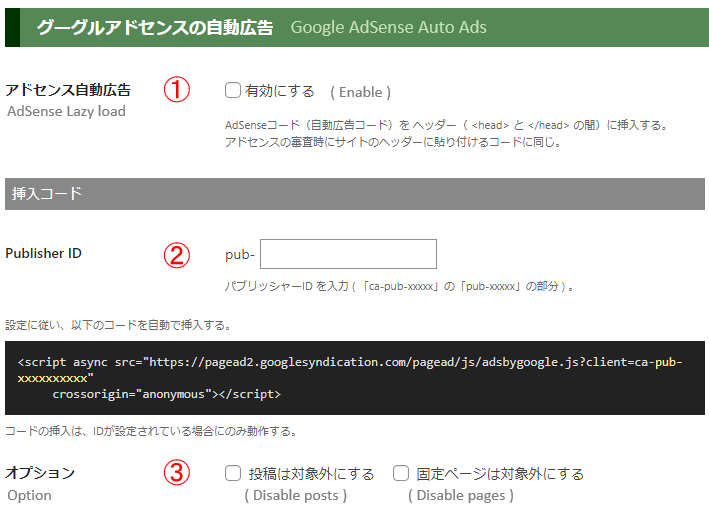The image size is (709, 513).
Task: Click the オプション label
Action: 40,473
